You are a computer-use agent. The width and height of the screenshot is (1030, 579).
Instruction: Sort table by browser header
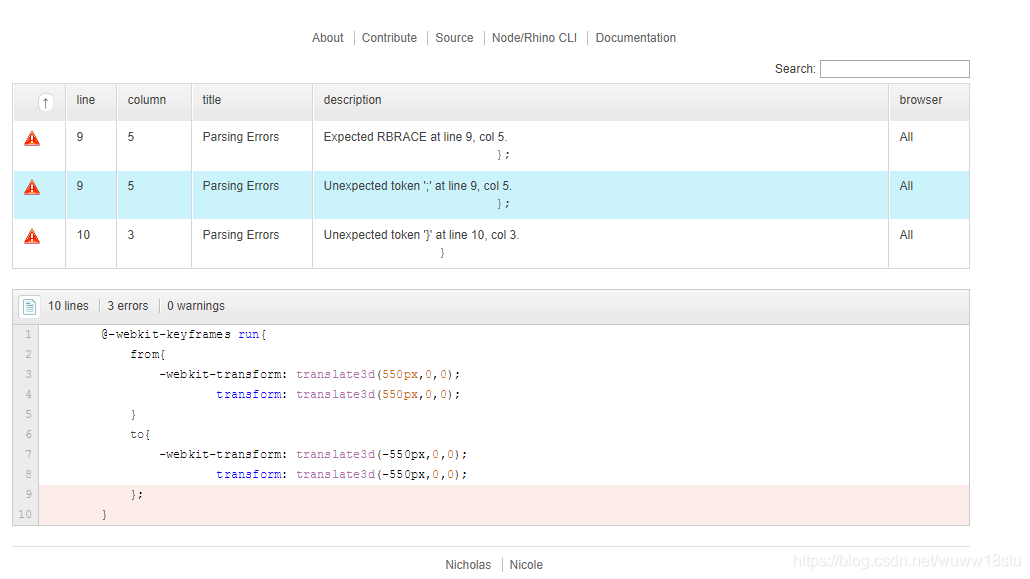[920, 100]
